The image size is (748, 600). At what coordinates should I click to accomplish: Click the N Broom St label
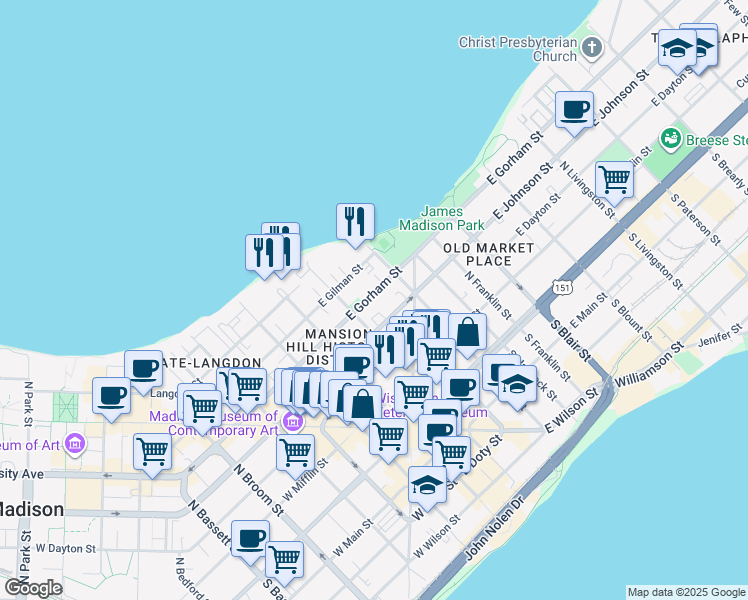coord(259,490)
